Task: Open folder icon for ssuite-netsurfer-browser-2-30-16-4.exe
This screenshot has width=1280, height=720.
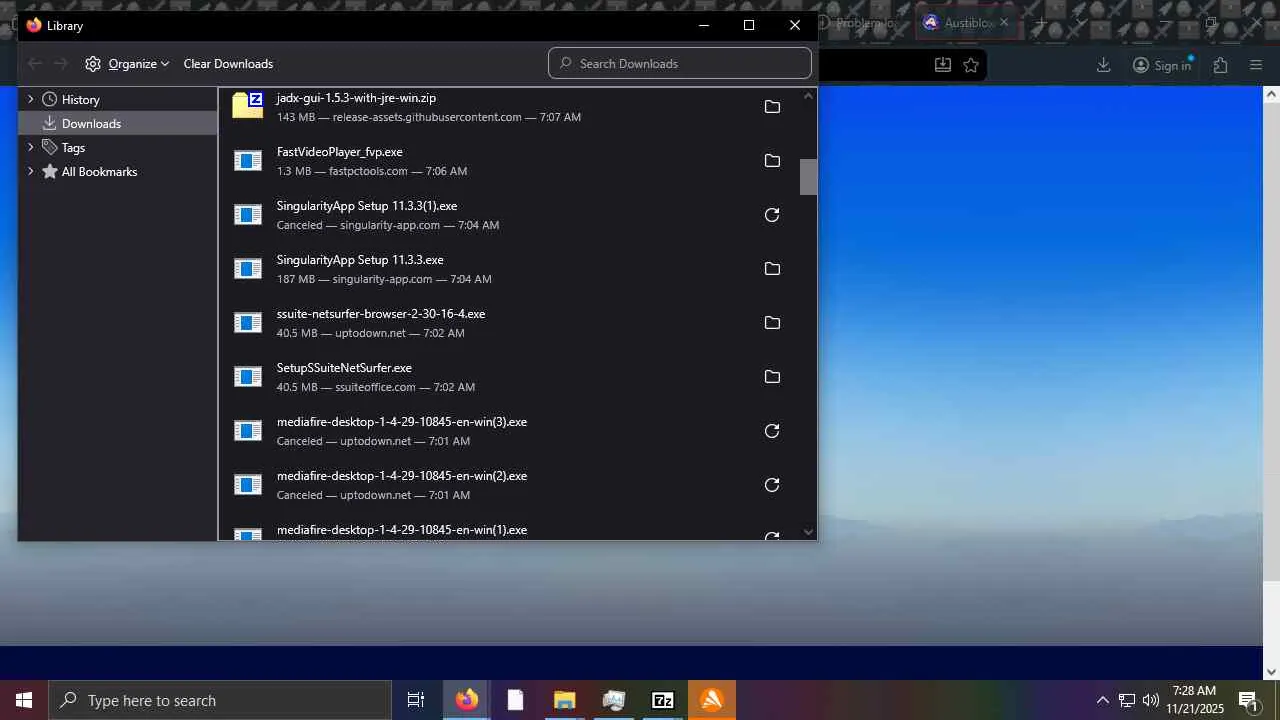Action: point(772,323)
